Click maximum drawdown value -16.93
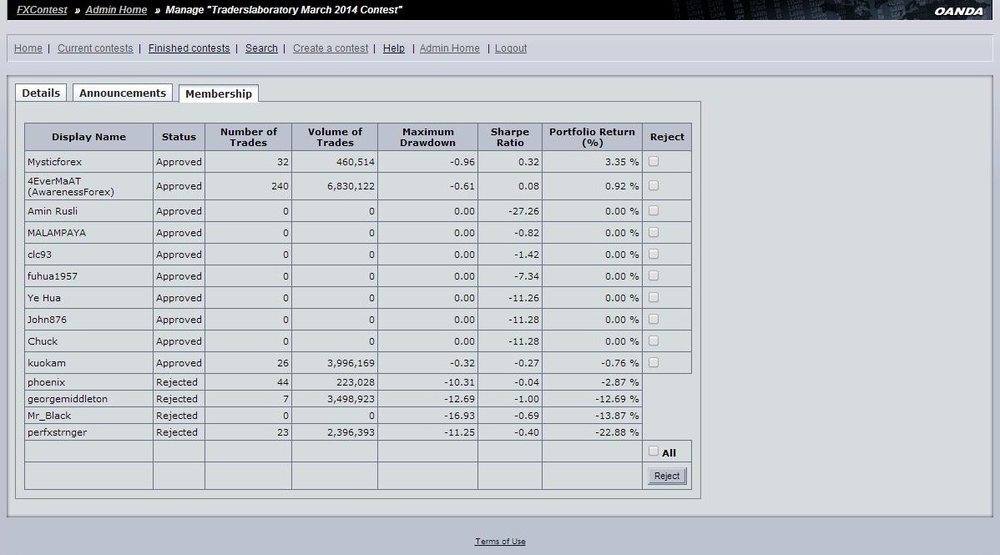 [x=459, y=415]
